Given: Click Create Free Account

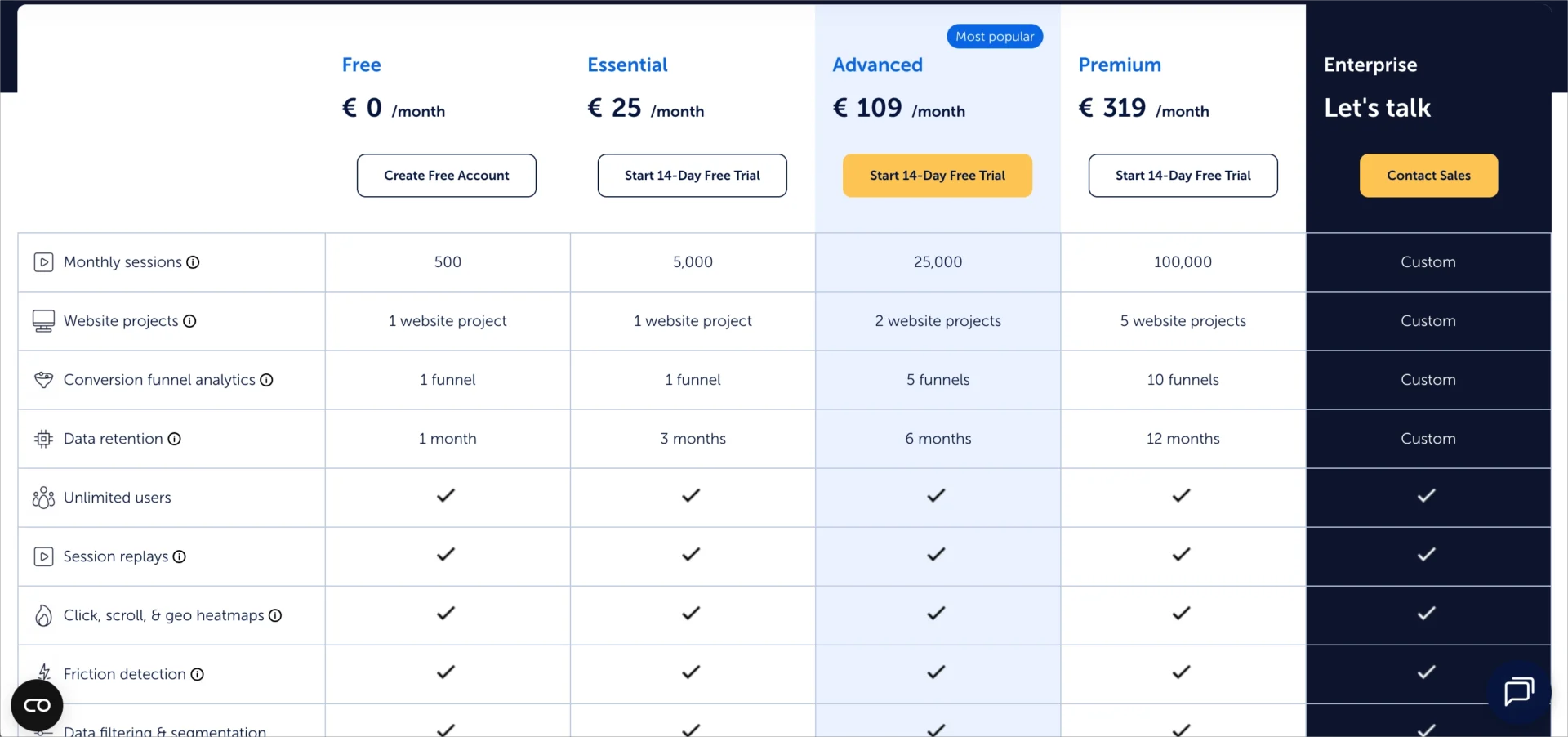Looking at the screenshot, I should click(446, 175).
